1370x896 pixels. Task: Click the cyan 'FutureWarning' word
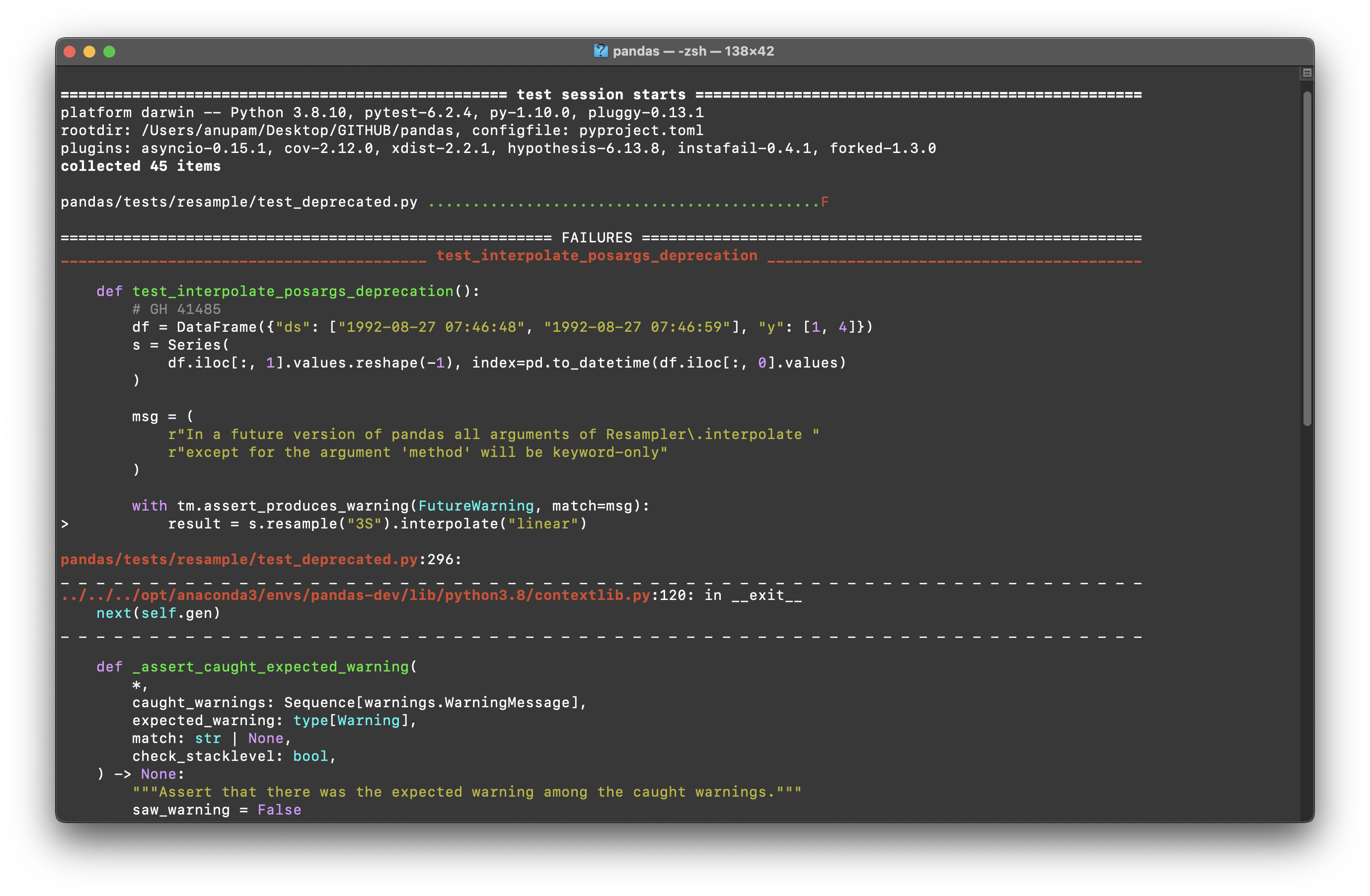coord(476,506)
